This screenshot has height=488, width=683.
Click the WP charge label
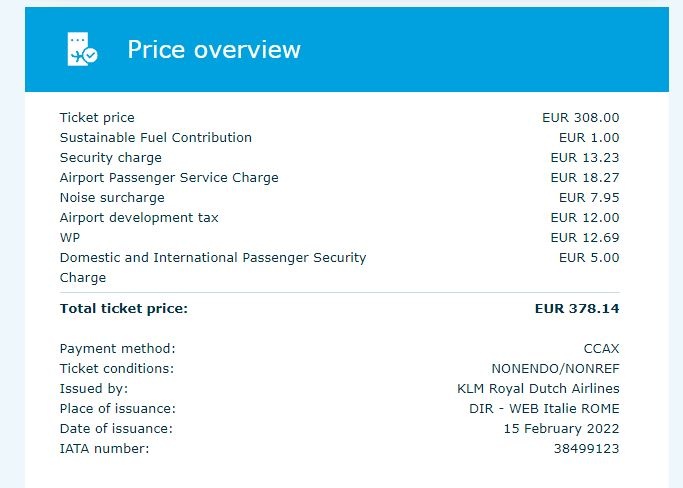pyautogui.click(x=70, y=238)
